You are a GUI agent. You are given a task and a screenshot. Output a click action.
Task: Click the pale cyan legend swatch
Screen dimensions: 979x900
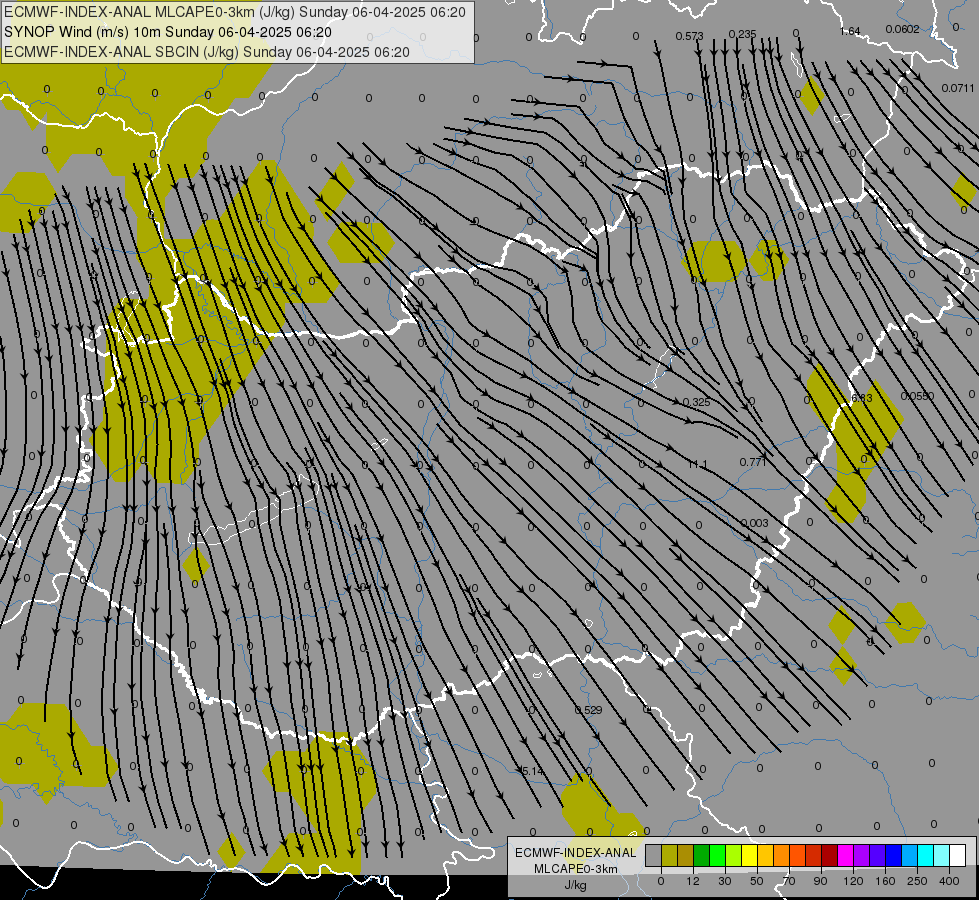[942, 855]
